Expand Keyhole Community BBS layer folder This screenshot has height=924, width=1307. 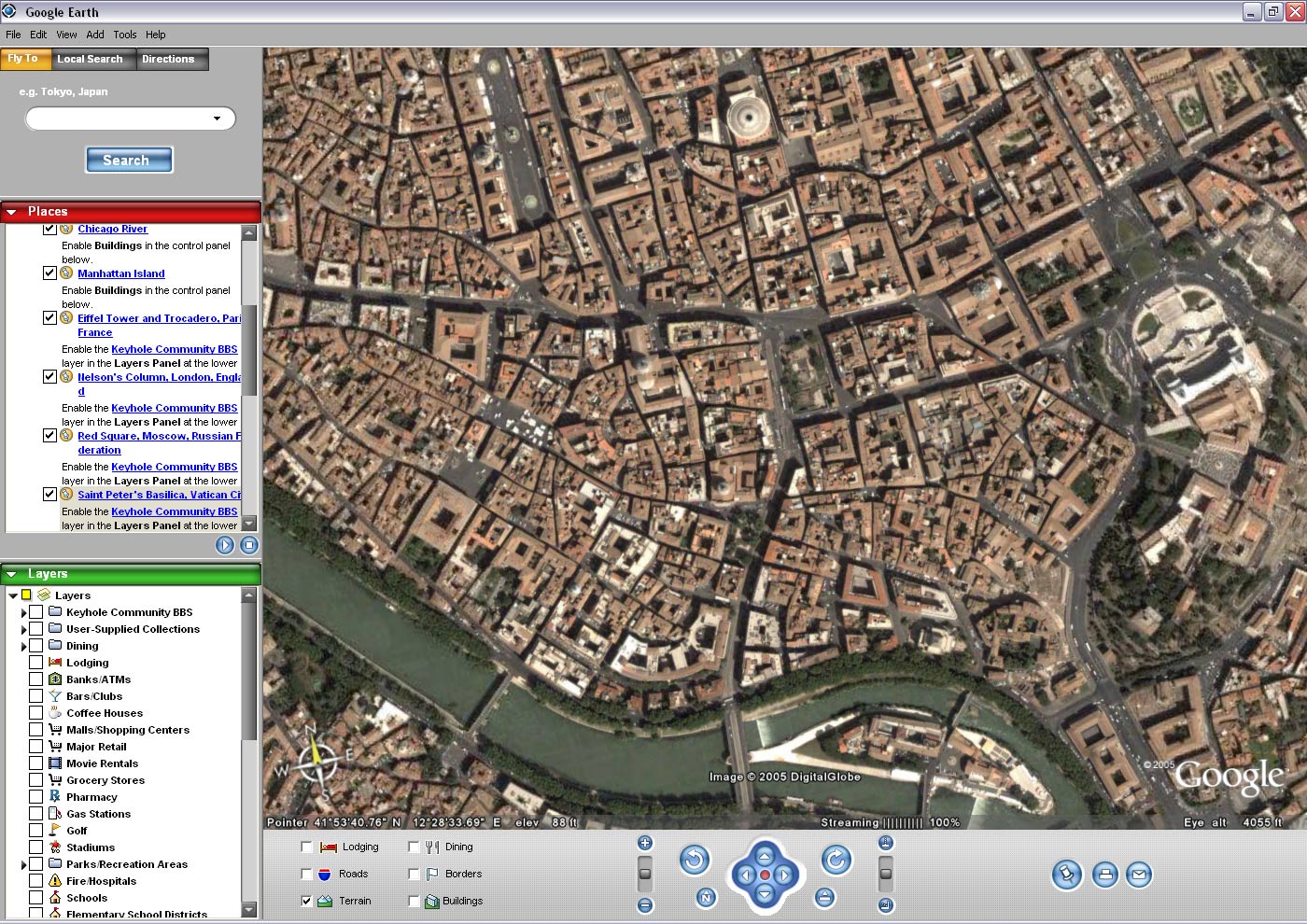tap(23, 613)
